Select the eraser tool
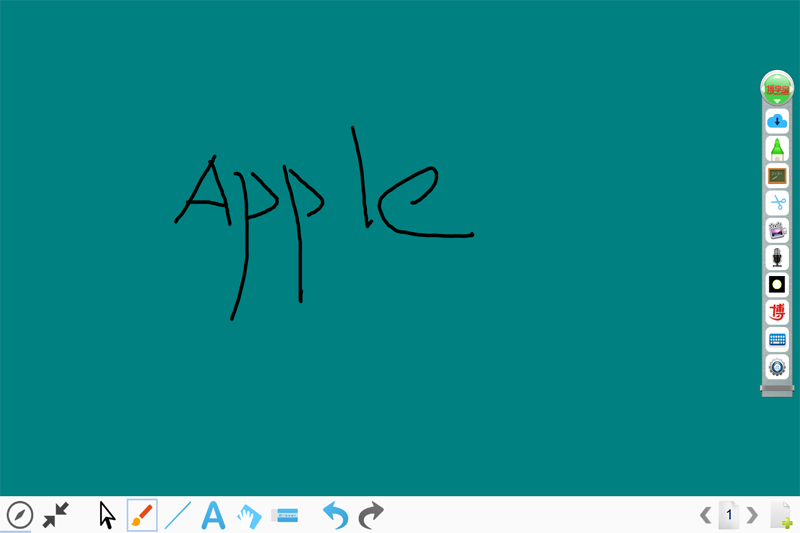The height and width of the screenshot is (533, 800). click(285, 515)
